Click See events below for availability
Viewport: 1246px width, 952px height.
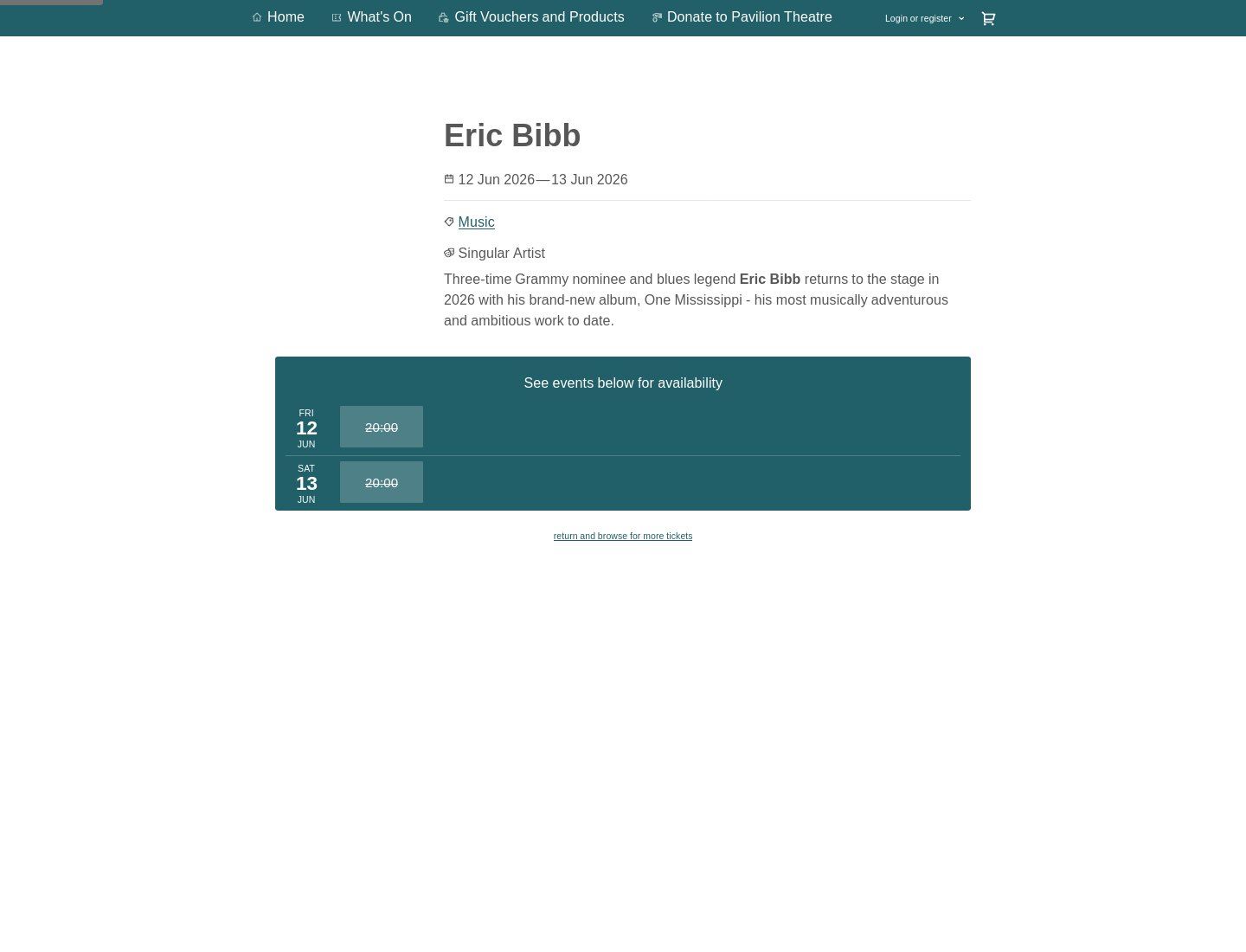623,383
